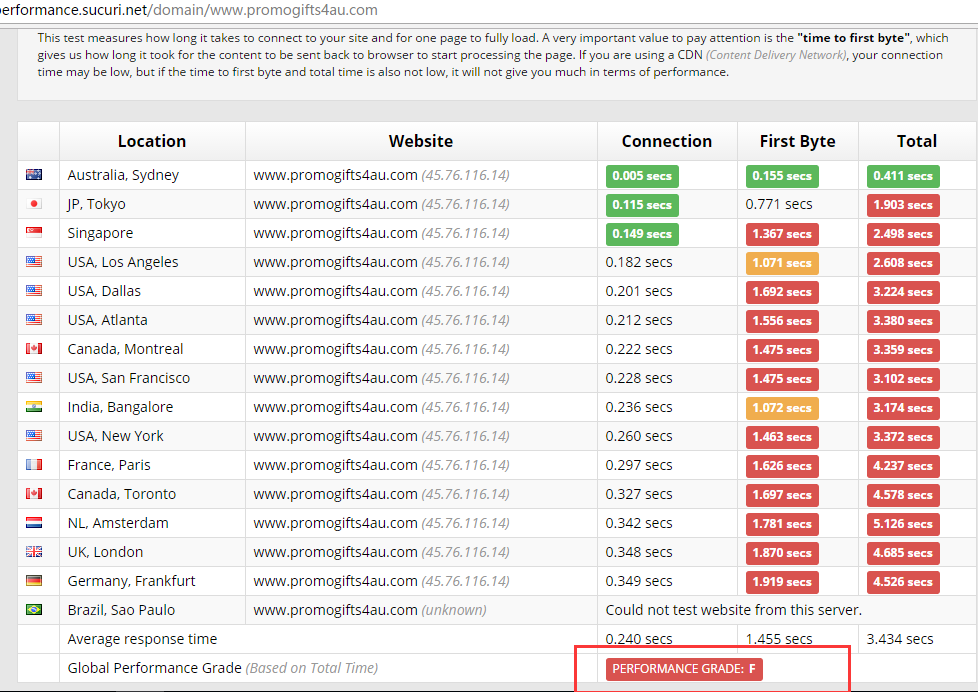Click Amsterdam's 5.126 secs total badge
978x692 pixels.
[903, 524]
